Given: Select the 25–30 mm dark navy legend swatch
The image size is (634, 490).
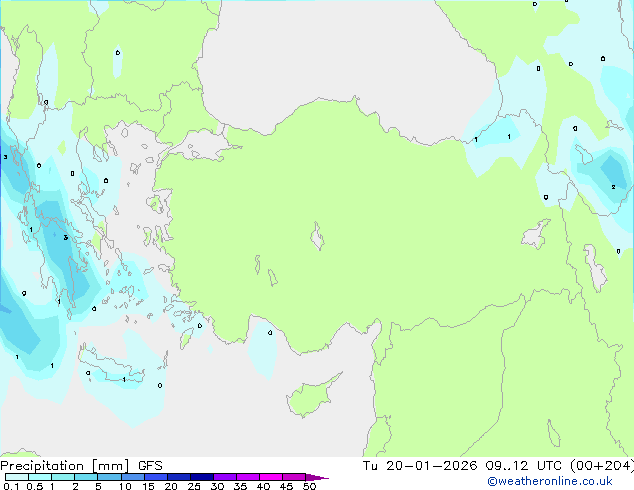Looking at the screenshot, I should coord(202,477).
